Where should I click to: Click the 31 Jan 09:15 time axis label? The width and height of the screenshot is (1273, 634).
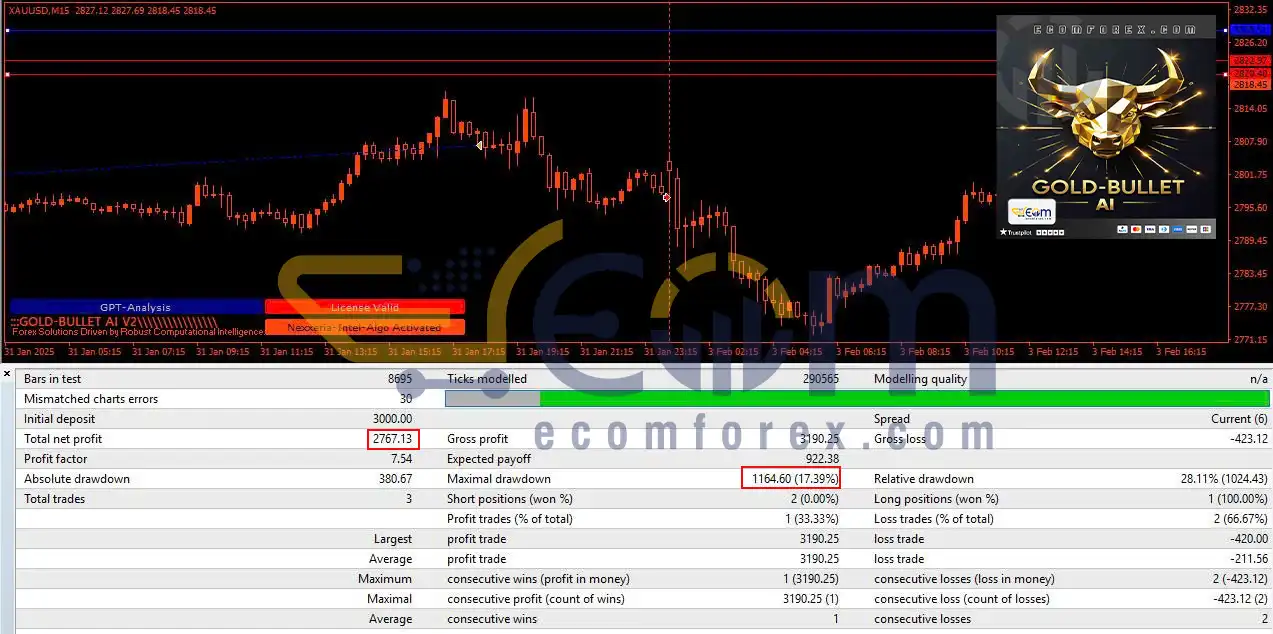(x=222, y=352)
